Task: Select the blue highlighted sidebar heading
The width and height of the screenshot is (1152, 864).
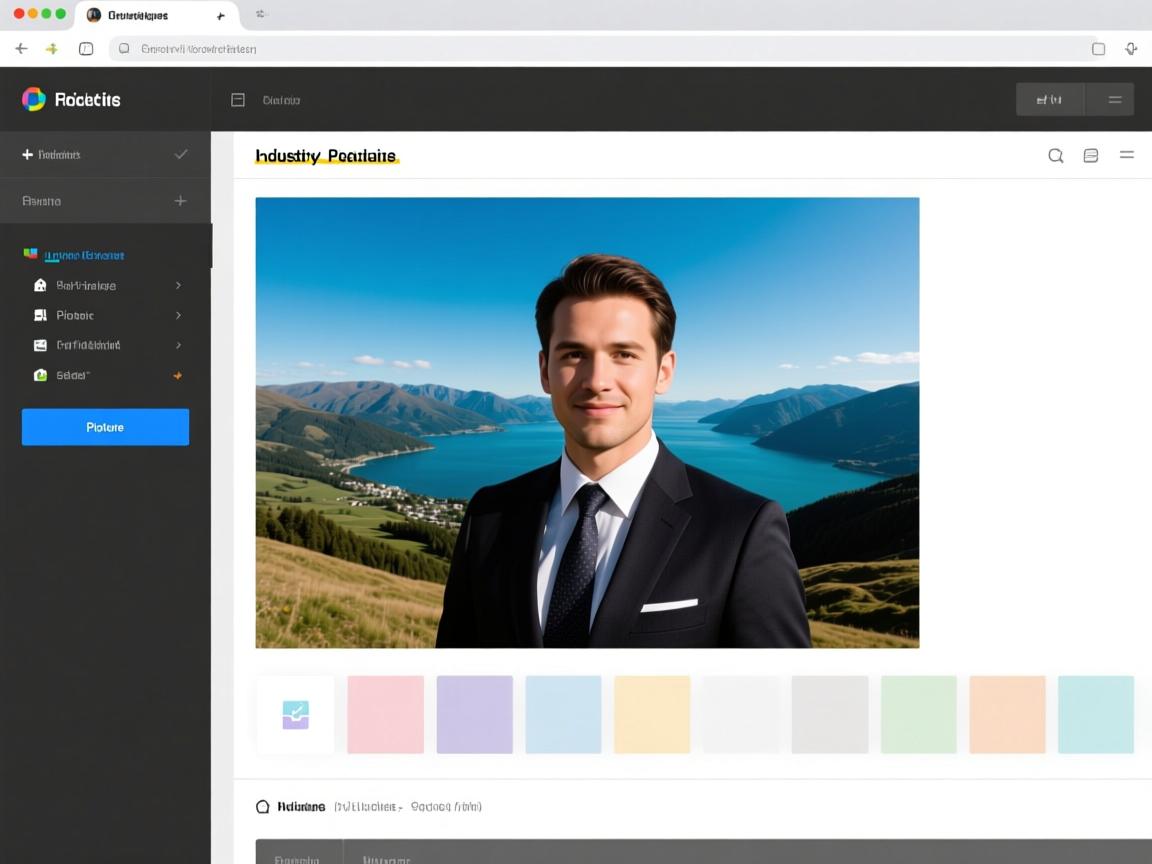Action: (x=84, y=255)
